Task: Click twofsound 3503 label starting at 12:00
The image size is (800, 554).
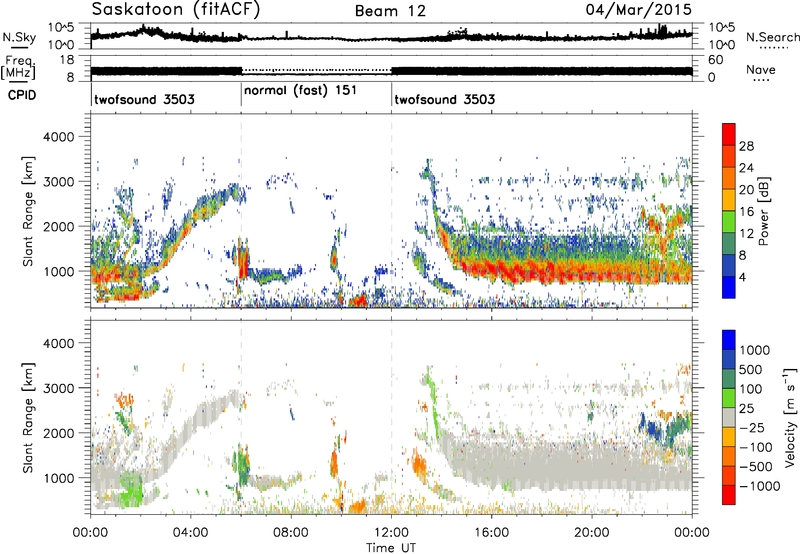Action: (x=445, y=99)
